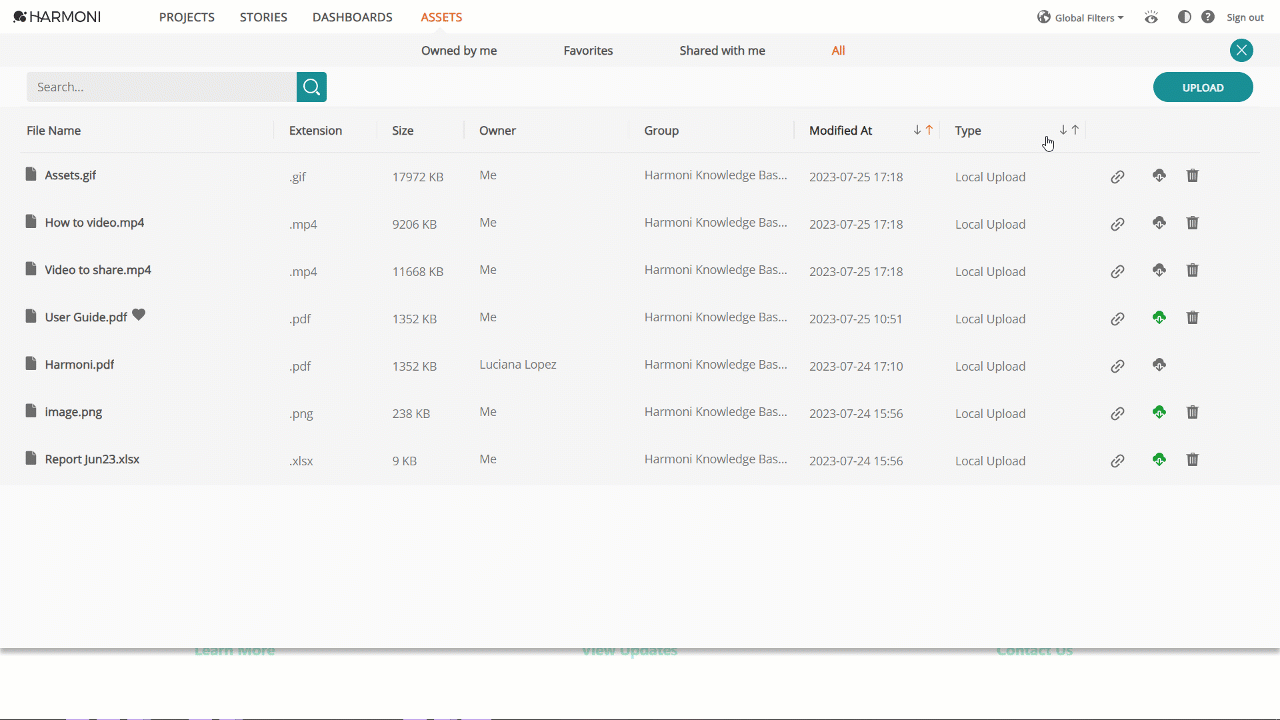The width and height of the screenshot is (1280, 720).
Task: Download Report Jun23.xlsx
Action: (1159, 460)
